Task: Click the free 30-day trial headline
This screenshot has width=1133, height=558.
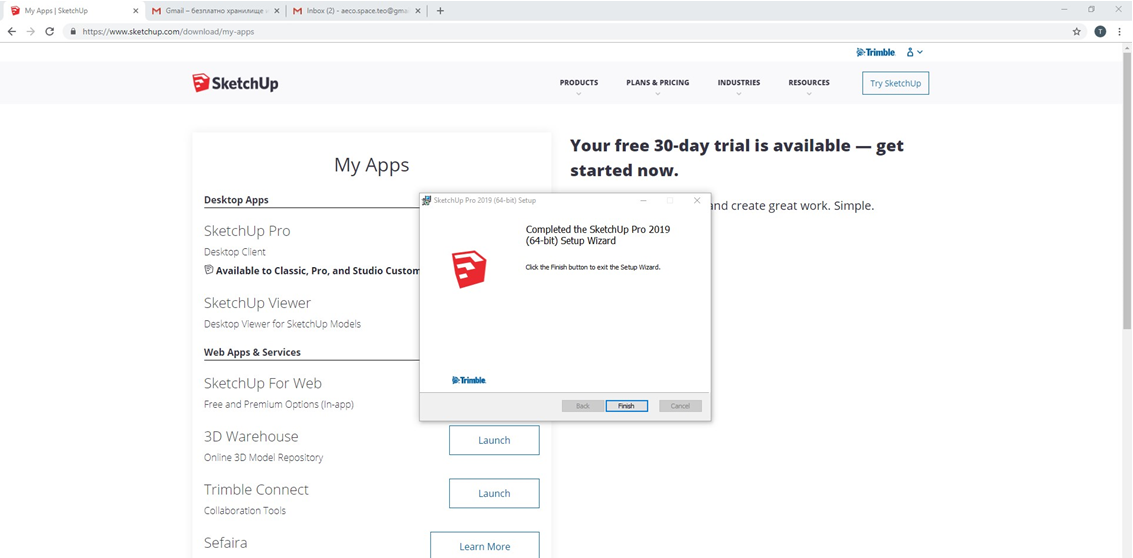Action: (x=736, y=158)
